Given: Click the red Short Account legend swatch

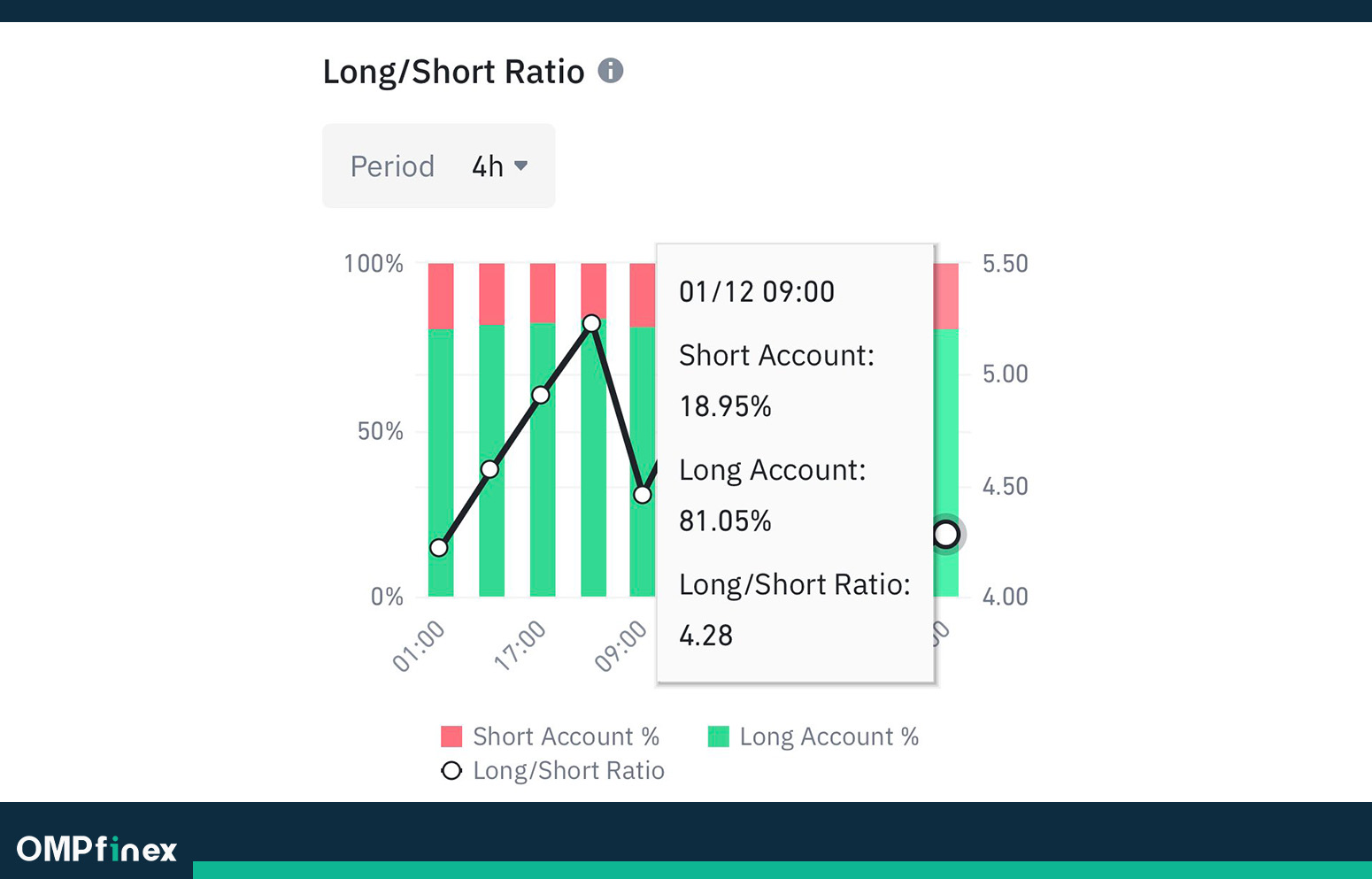Looking at the screenshot, I should point(451,736).
